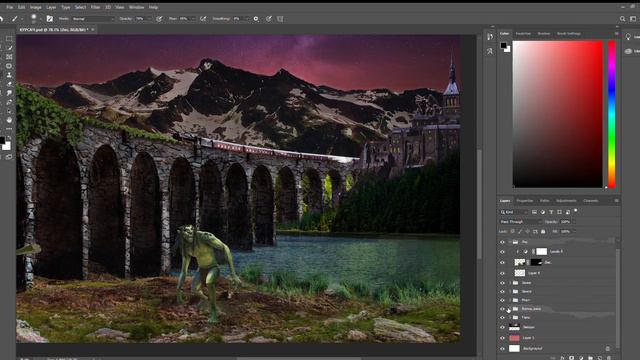Lock image pixels brush icon
This screenshot has width=640, height=360.
(x=520, y=231)
